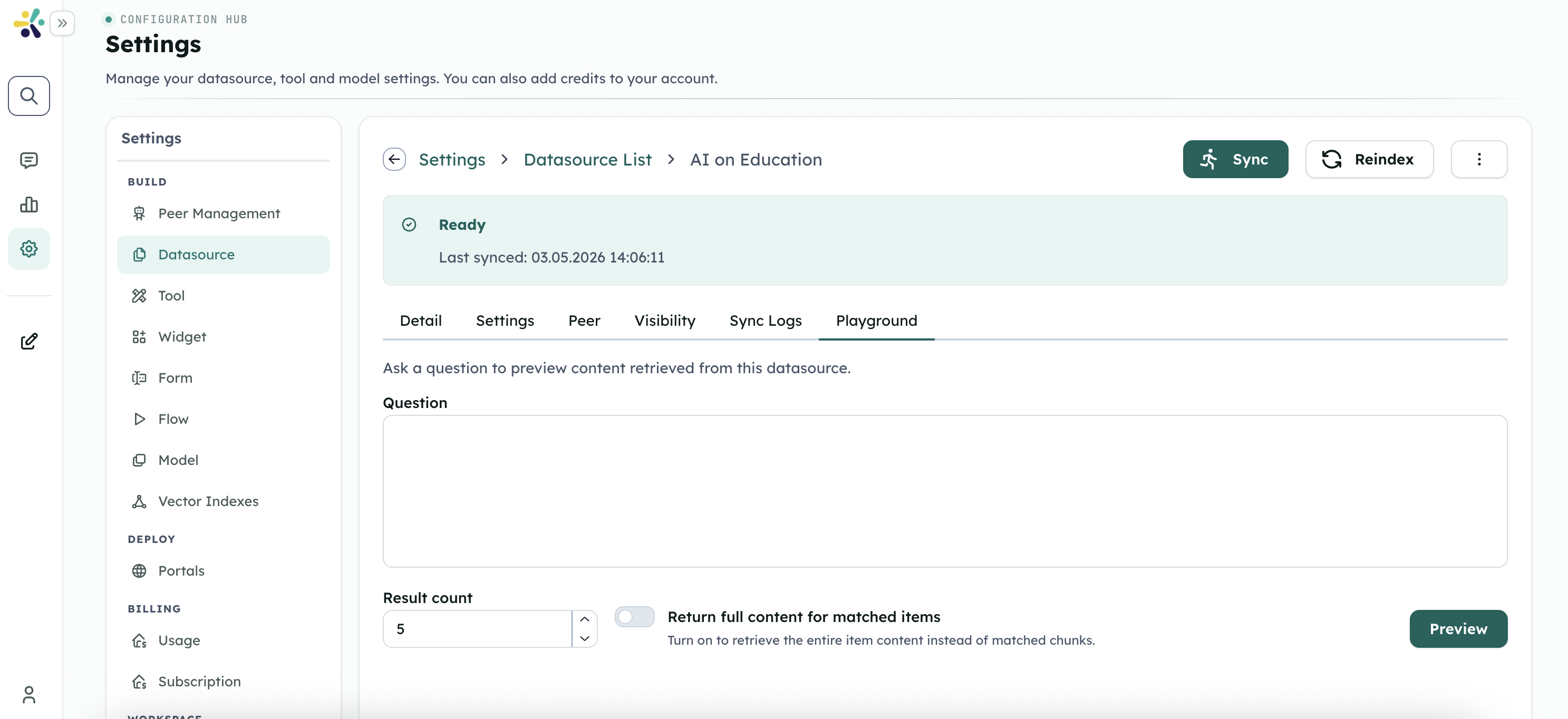
Task: Switch to the Settings tab
Action: (x=505, y=321)
